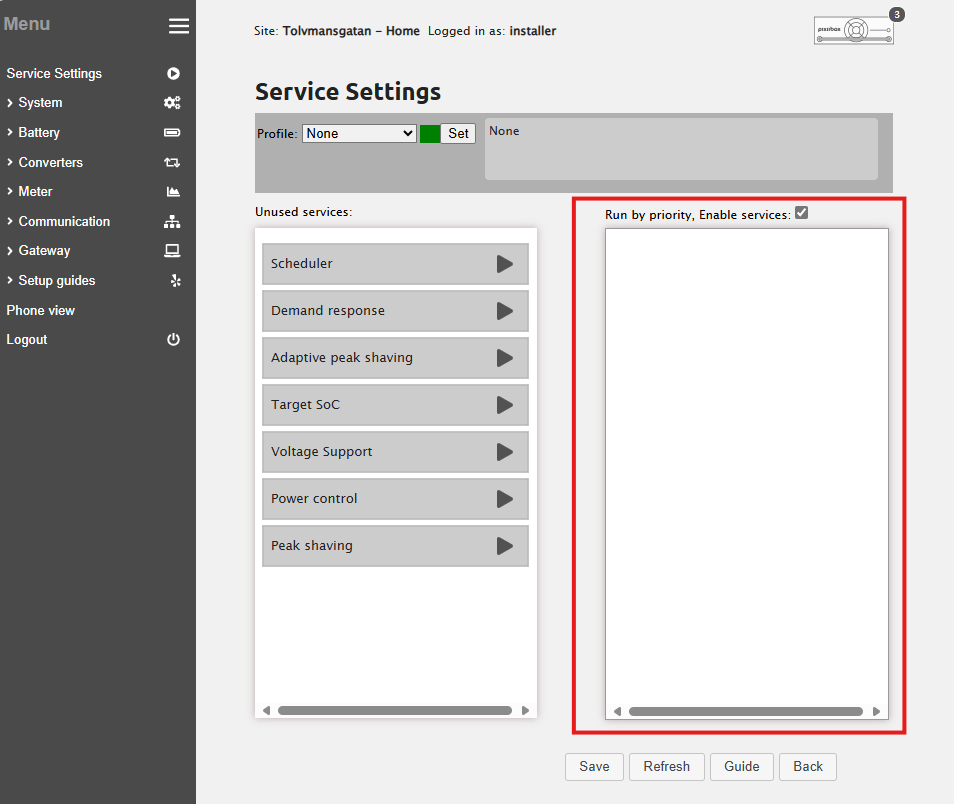954x804 pixels.
Task: Open the Pixii box device icon
Action: tap(854, 30)
